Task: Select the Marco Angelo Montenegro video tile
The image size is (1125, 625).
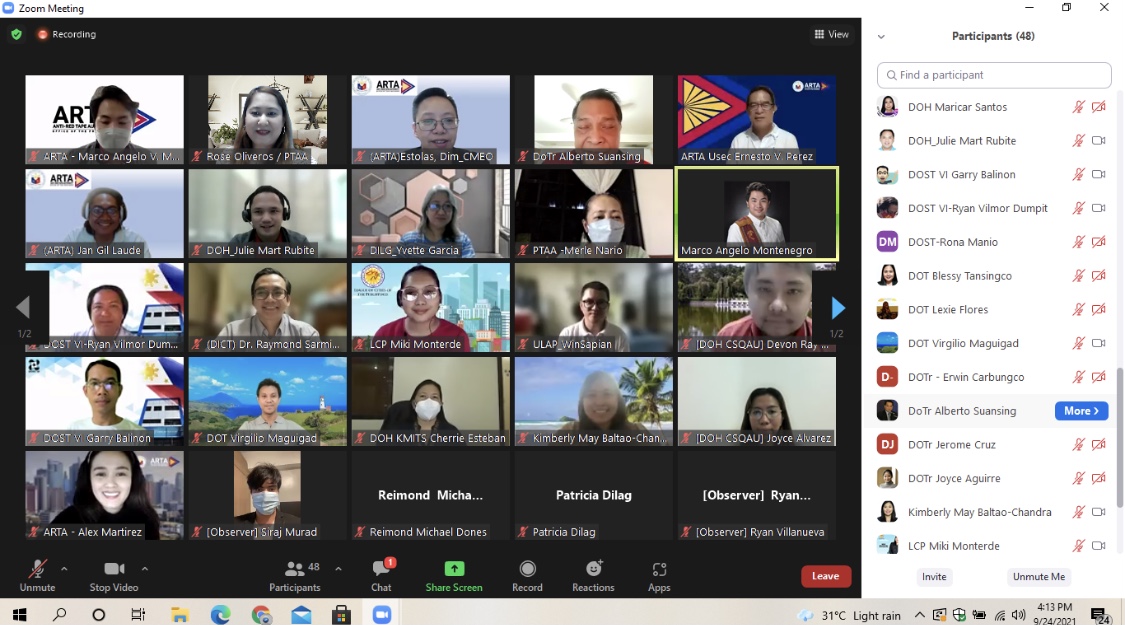Action: point(756,213)
